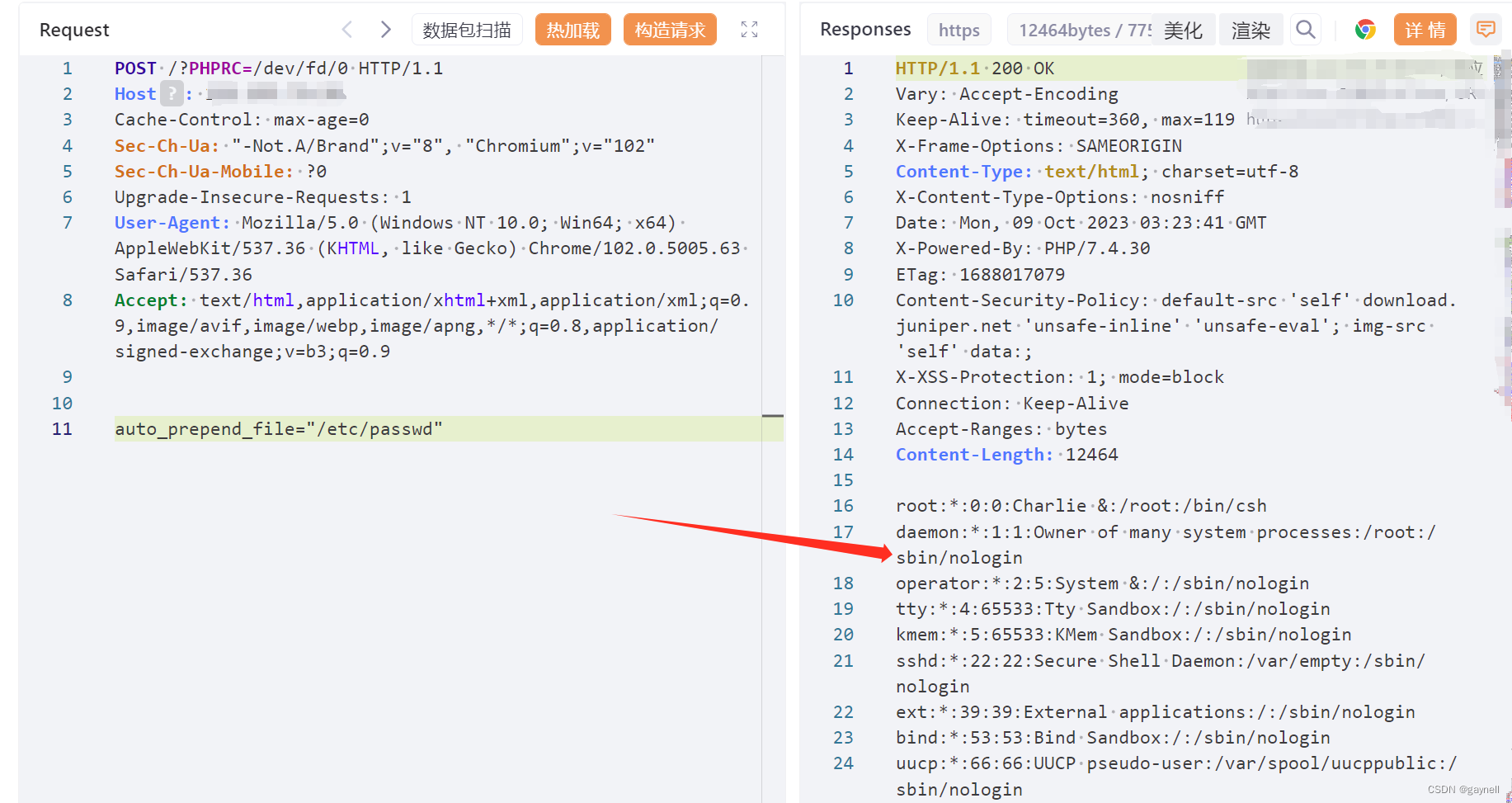Image resolution: width=1512 pixels, height=803 pixels.
Task: Click the Accept header line
Action: pyautogui.click(x=432, y=326)
